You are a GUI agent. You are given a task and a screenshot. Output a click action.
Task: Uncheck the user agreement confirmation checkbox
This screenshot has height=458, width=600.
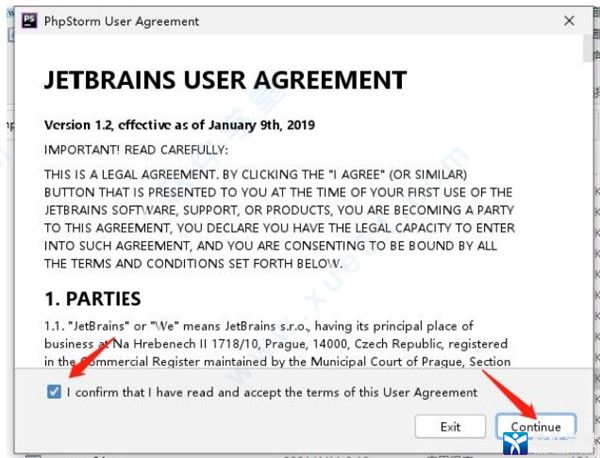coord(54,392)
